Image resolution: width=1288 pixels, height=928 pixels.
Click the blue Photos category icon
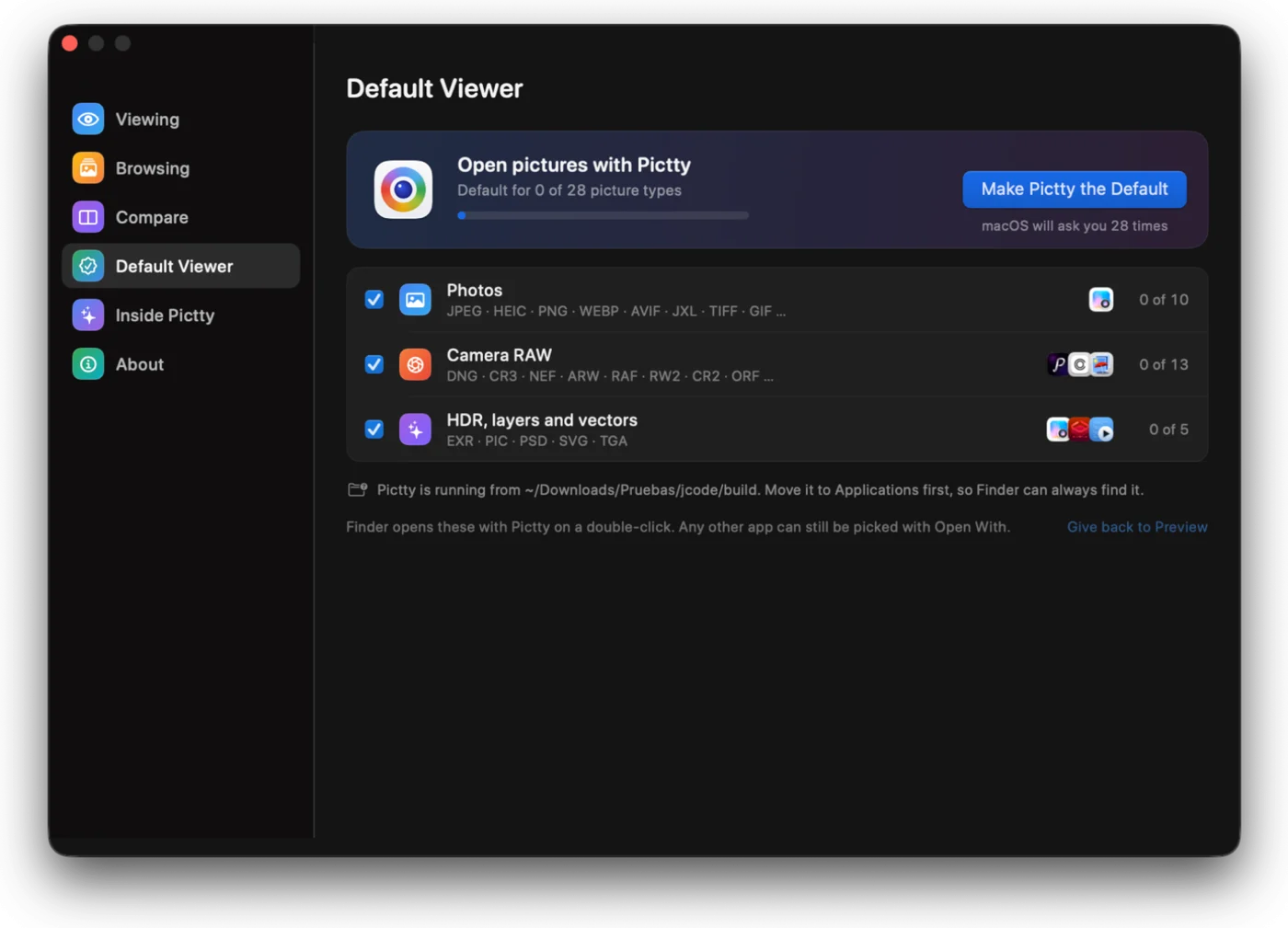tap(415, 300)
